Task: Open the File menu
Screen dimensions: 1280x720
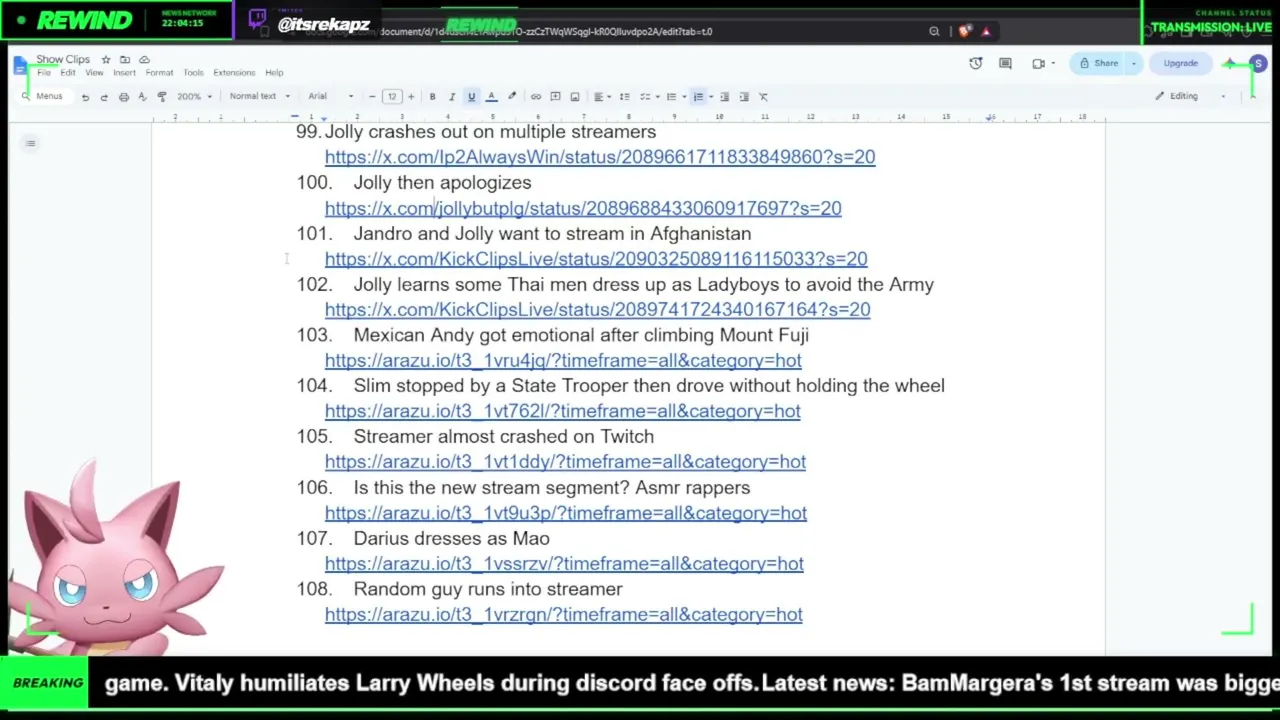Action: (43, 73)
